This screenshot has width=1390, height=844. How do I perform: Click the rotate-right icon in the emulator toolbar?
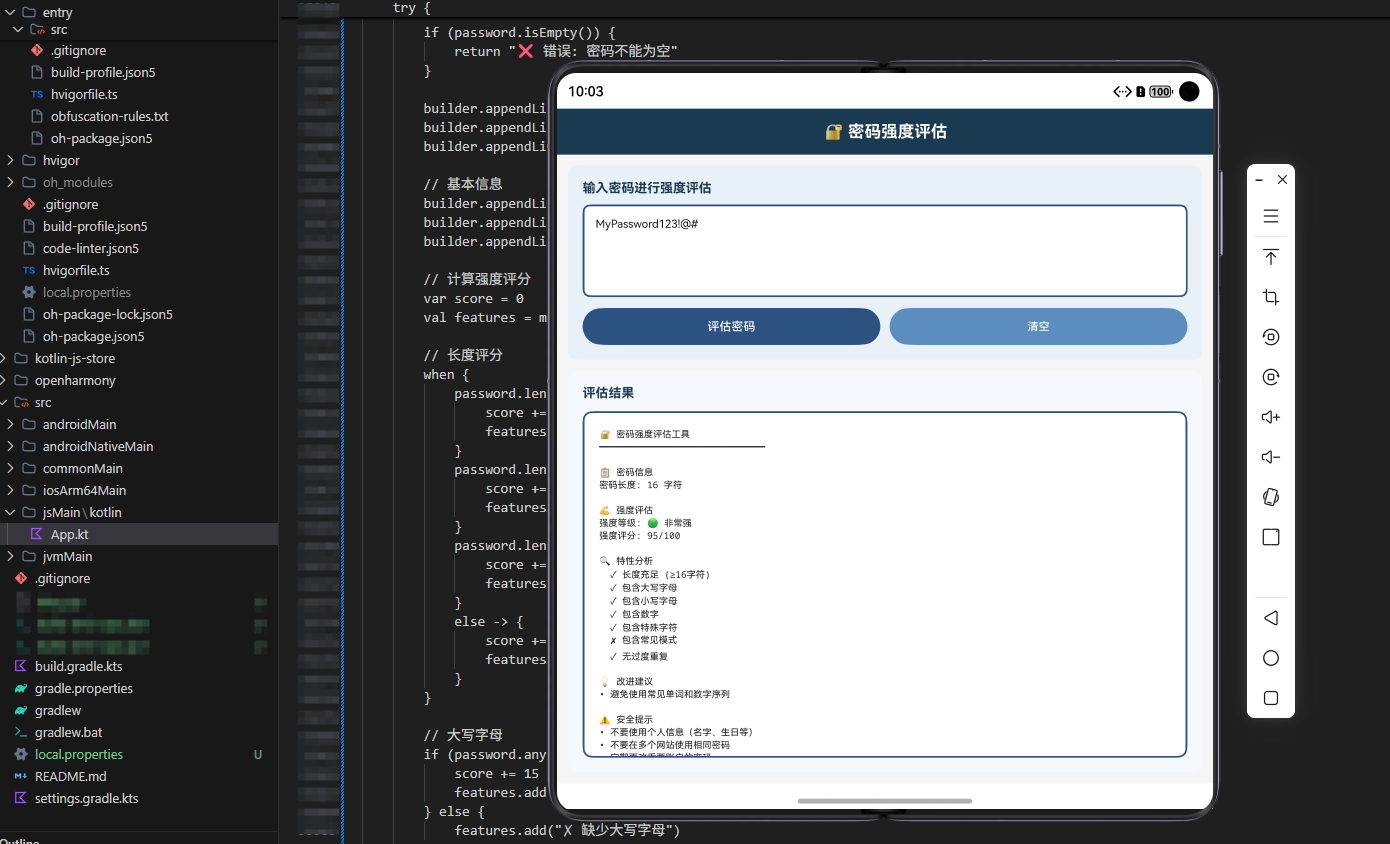pyautogui.click(x=1271, y=377)
